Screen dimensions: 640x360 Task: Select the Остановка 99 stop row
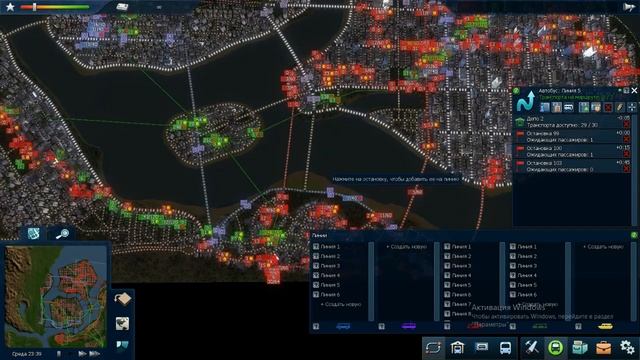[x=572, y=137]
